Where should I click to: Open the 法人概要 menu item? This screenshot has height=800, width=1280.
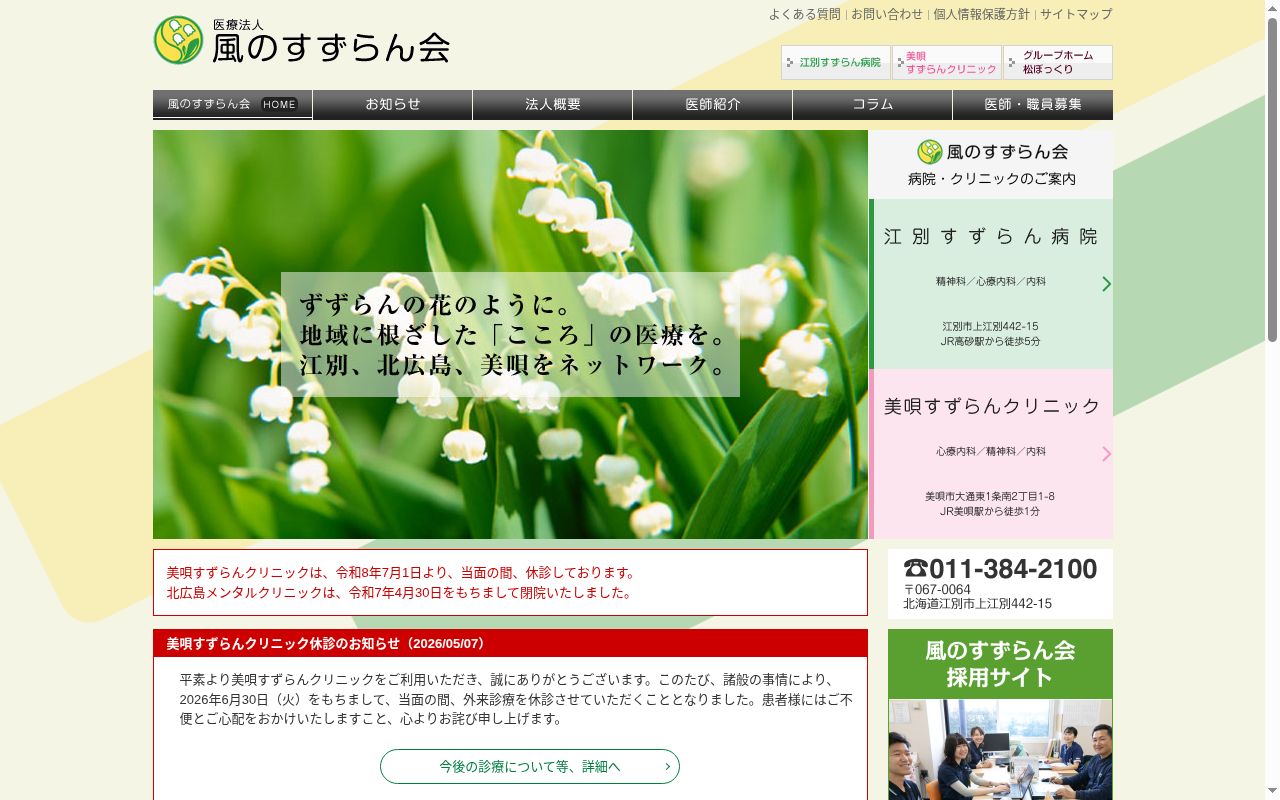click(552, 104)
